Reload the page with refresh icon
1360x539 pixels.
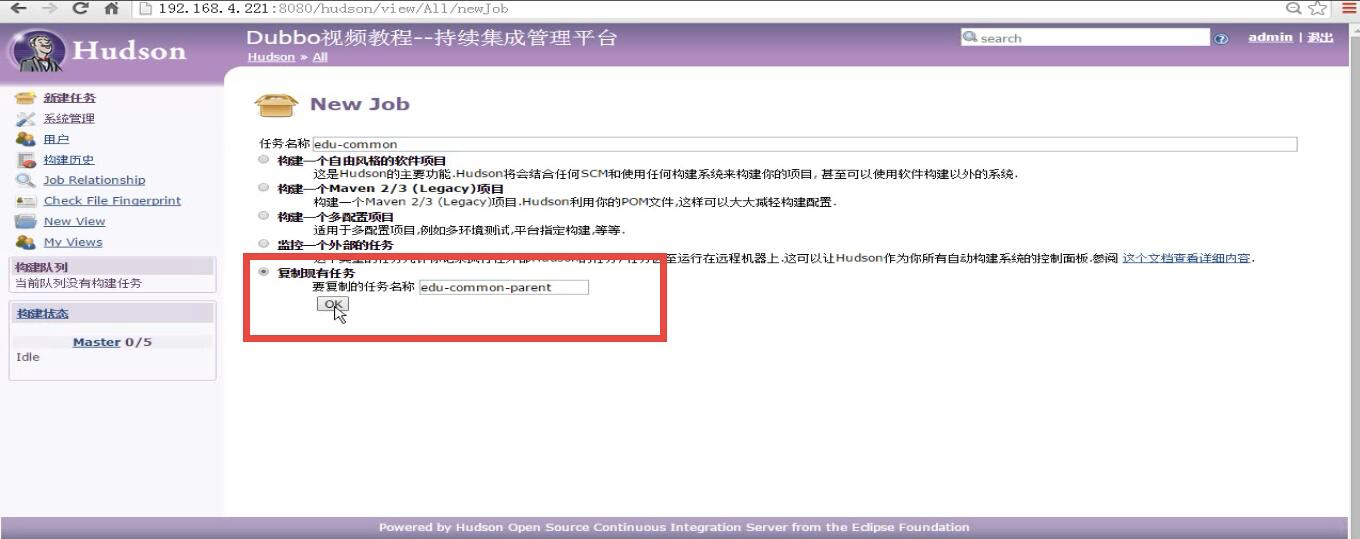pyautogui.click(x=81, y=8)
